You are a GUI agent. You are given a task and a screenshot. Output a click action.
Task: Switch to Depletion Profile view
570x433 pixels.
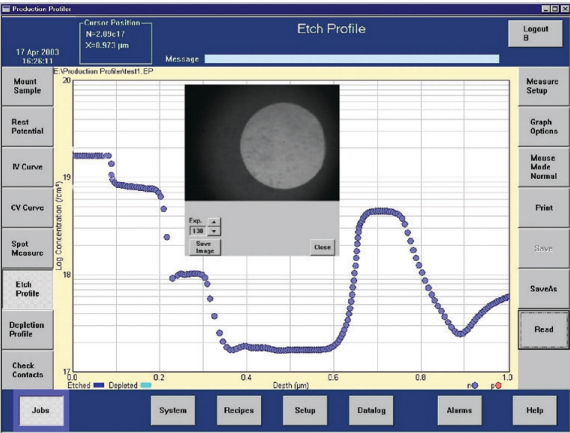27,329
